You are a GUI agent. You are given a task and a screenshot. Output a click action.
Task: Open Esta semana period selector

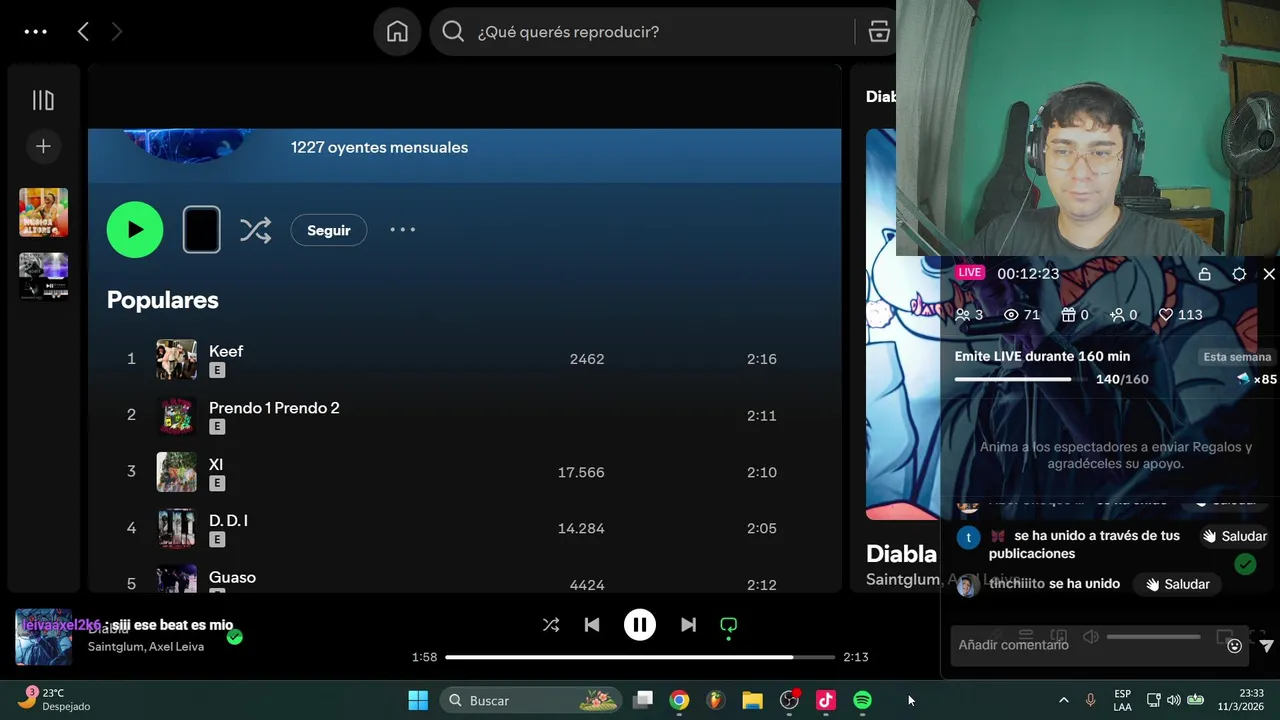point(1237,357)
